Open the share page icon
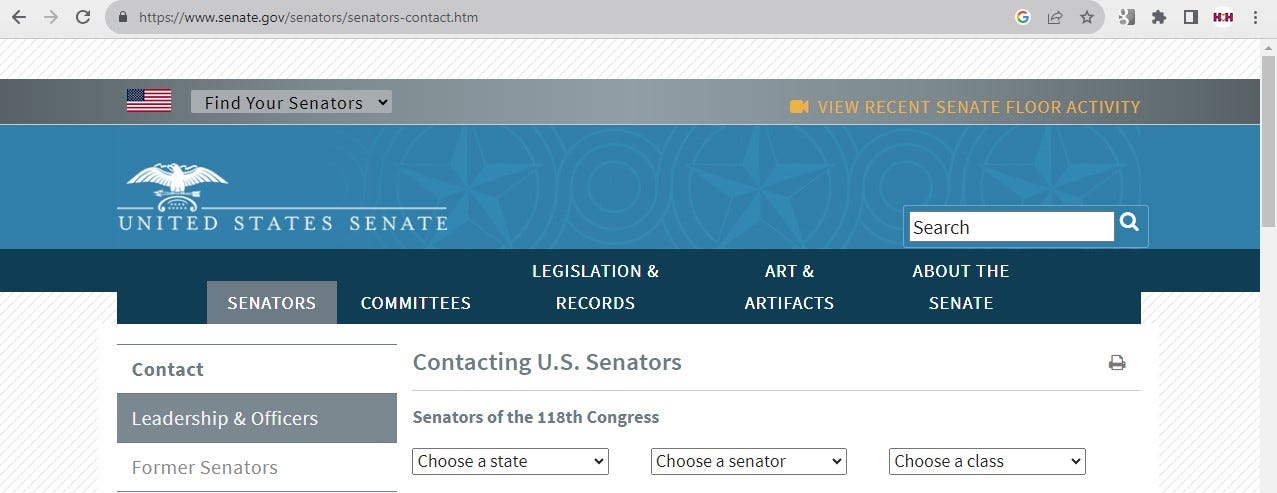The width and height of the screenshot is (1277, 493). coord(1054,17)
